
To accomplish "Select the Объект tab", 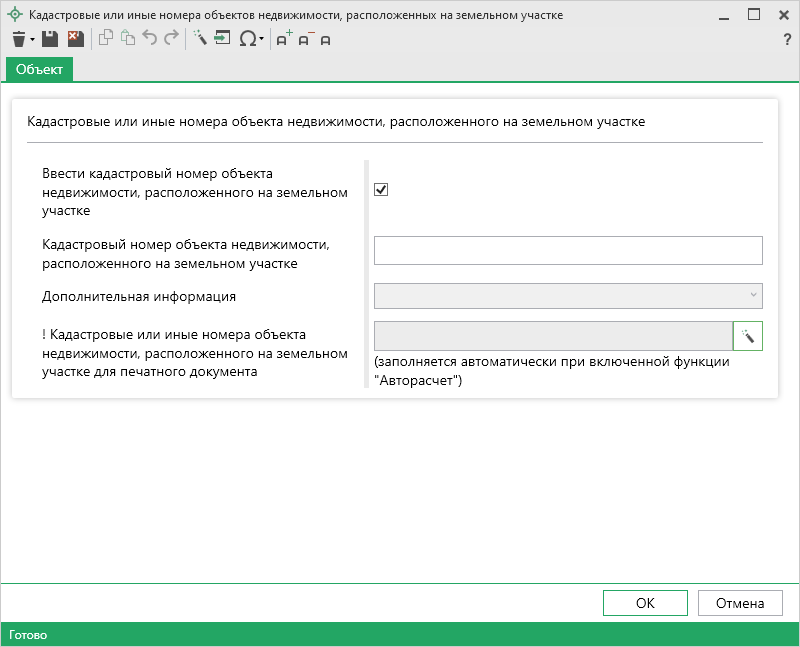I will 40,68.
